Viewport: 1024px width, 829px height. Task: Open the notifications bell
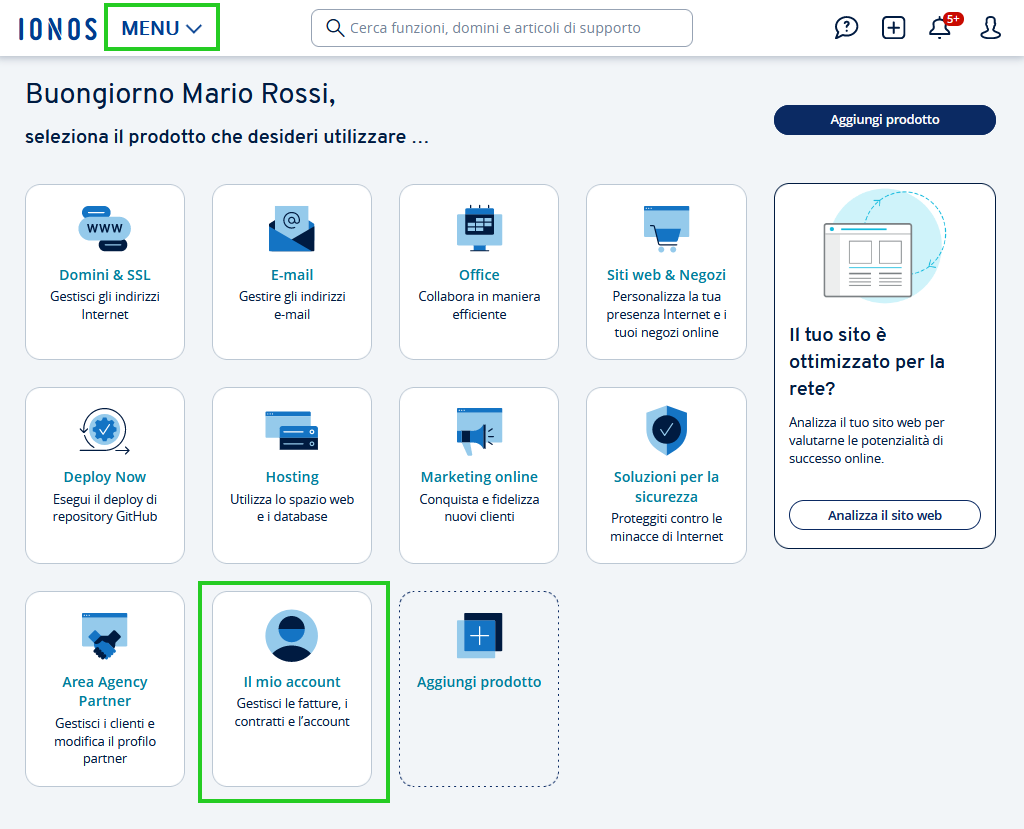pyautogui.click(x=940, y=28)
